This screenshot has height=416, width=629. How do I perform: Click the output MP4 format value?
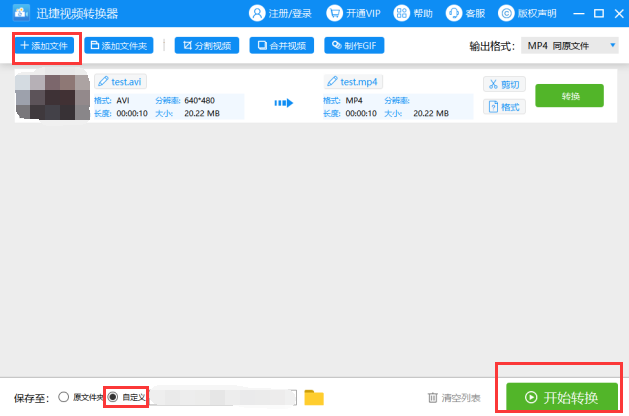[354, 100]
